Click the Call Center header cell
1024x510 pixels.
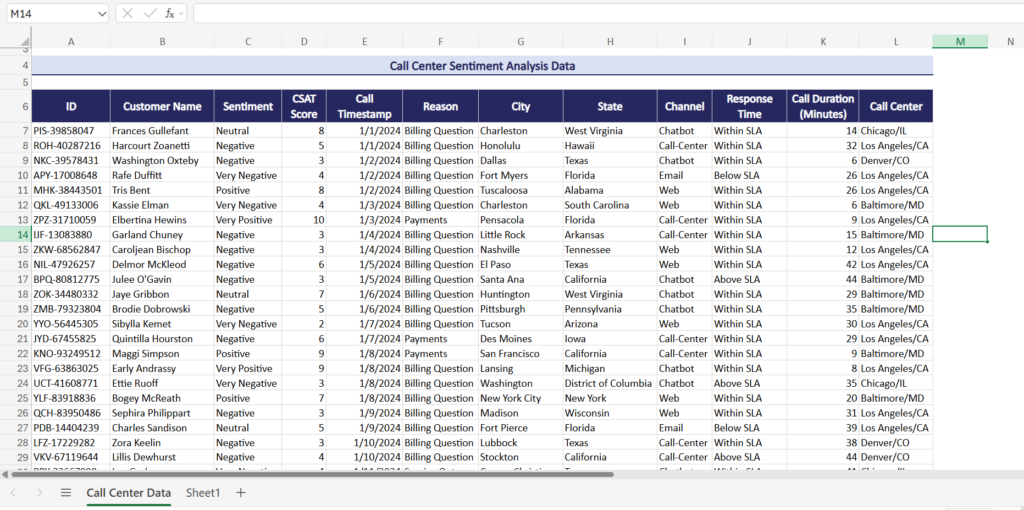coord(896,106)
